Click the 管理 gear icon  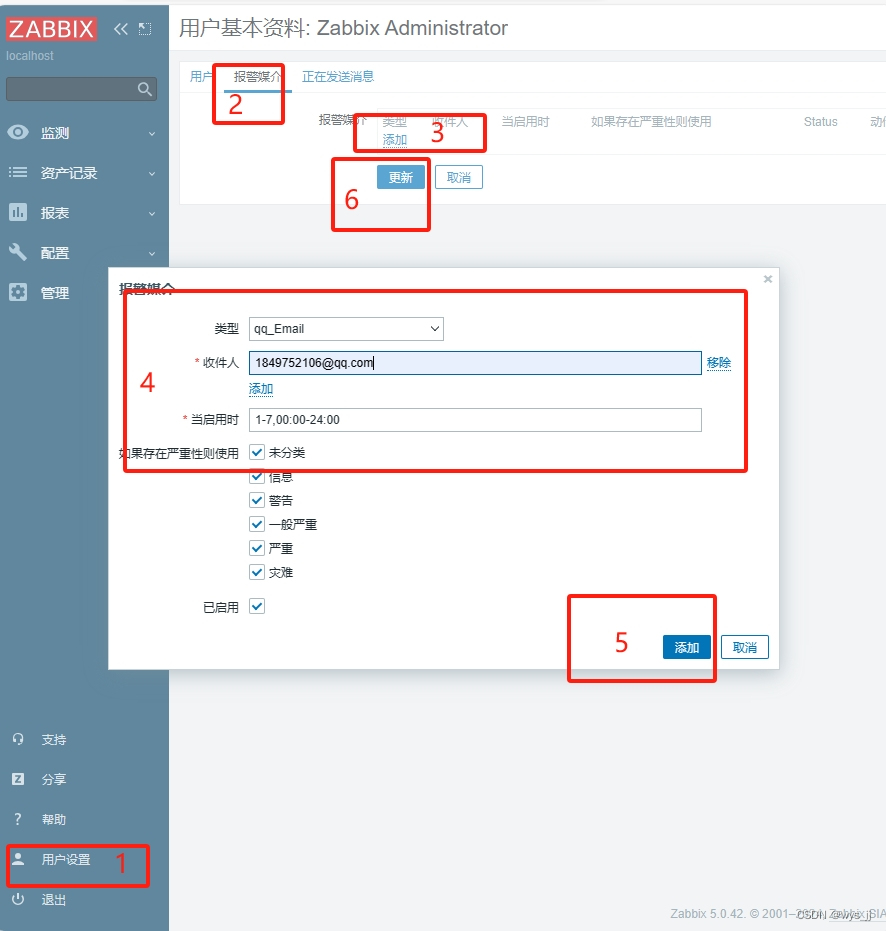point(18,292)
